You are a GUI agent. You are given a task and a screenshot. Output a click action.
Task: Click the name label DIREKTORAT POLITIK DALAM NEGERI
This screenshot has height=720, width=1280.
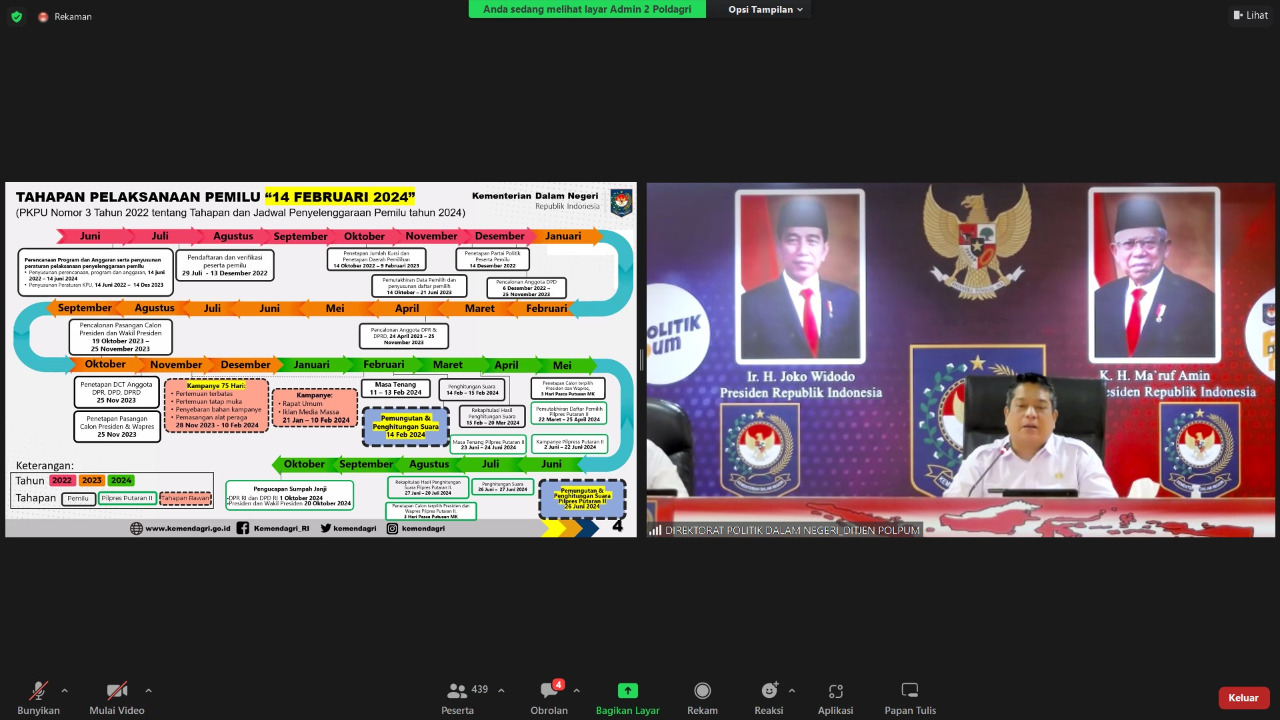tap(792, 530)
